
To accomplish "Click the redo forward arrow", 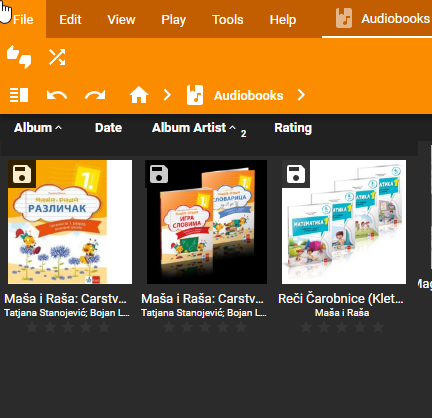I will pos(95,95).
